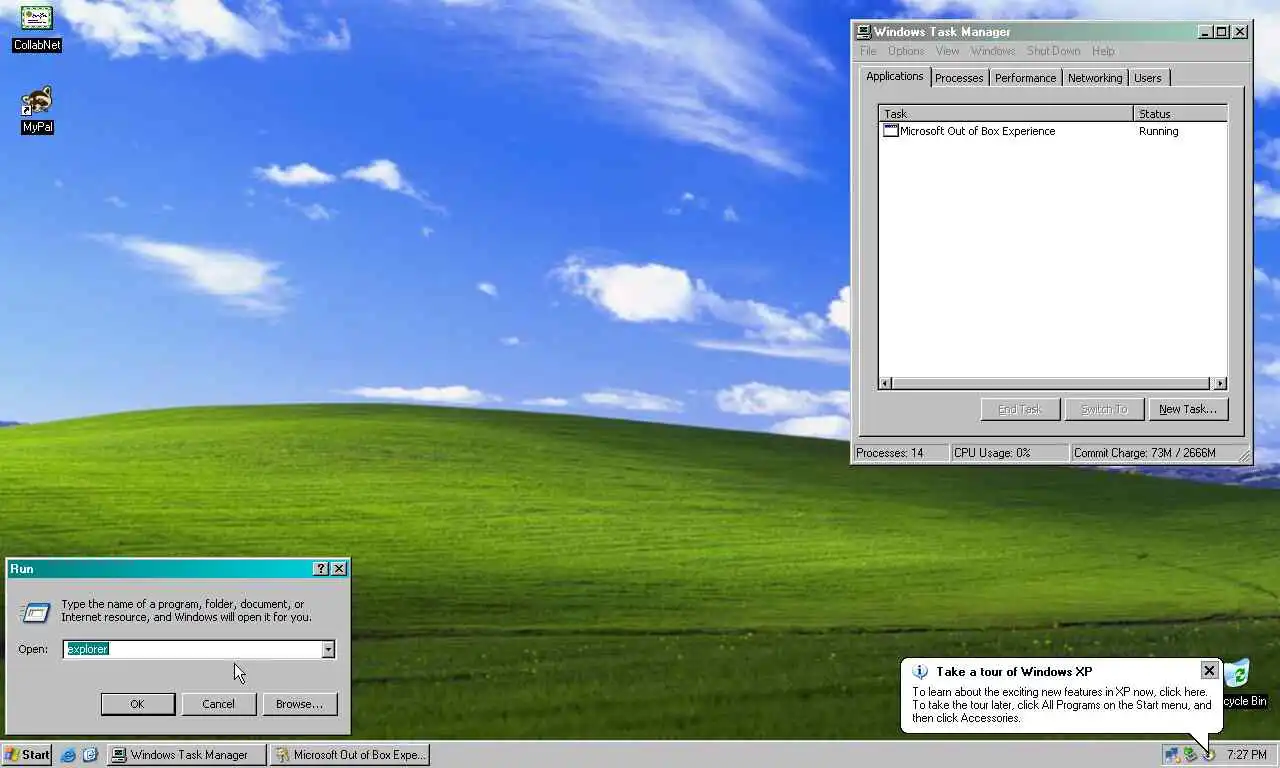Click the Browse... button
Image resolution: width=1280 pixels, height=768 pixels.
click(x=300, y=704)
